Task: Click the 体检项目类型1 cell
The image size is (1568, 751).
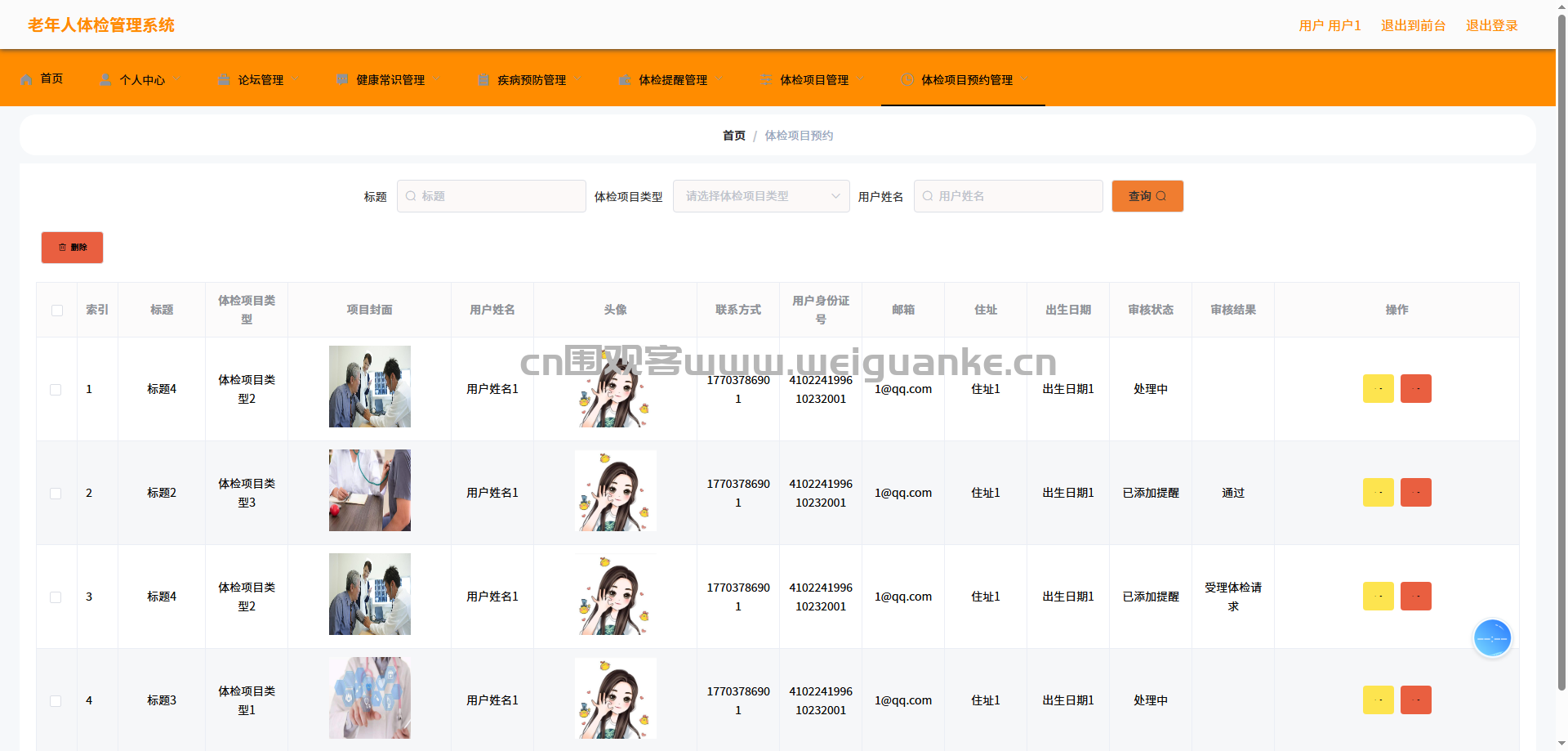Action: pos(247,700)
